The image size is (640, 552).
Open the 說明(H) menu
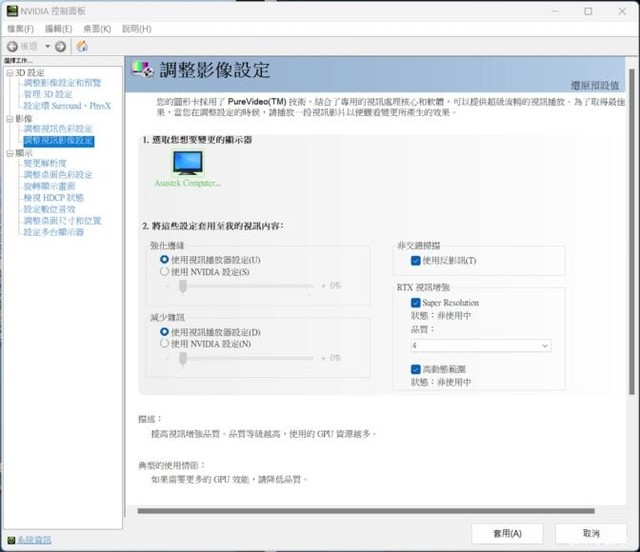136,29
